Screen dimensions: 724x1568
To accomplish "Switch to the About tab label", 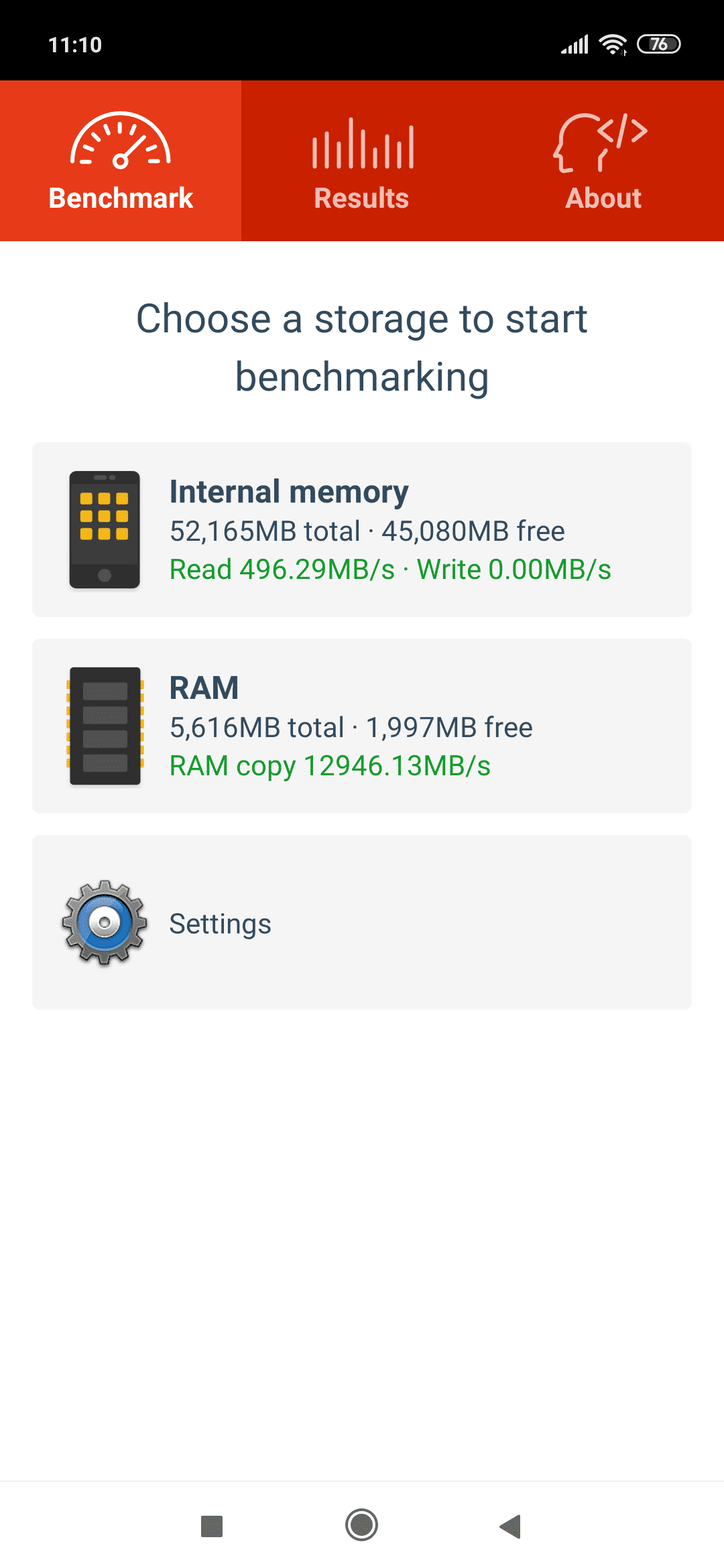I will click(x=603, y=198).
